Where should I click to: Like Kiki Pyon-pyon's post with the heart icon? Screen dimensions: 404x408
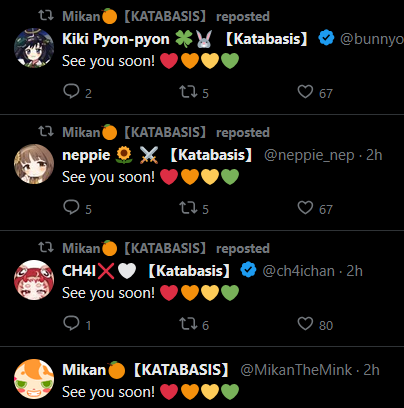[x=305, y=91]
